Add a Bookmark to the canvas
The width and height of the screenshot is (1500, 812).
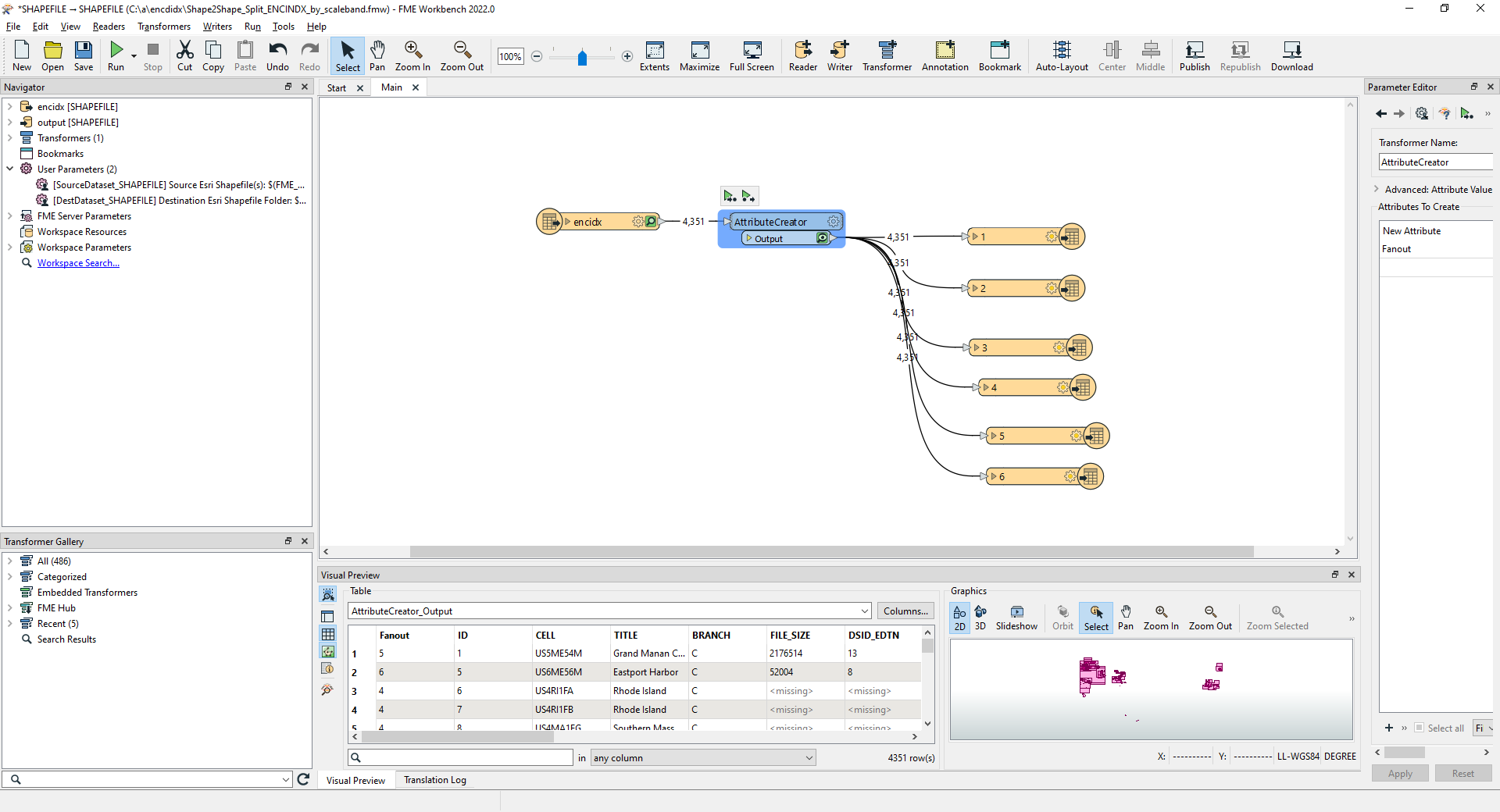coord(1000,55)
